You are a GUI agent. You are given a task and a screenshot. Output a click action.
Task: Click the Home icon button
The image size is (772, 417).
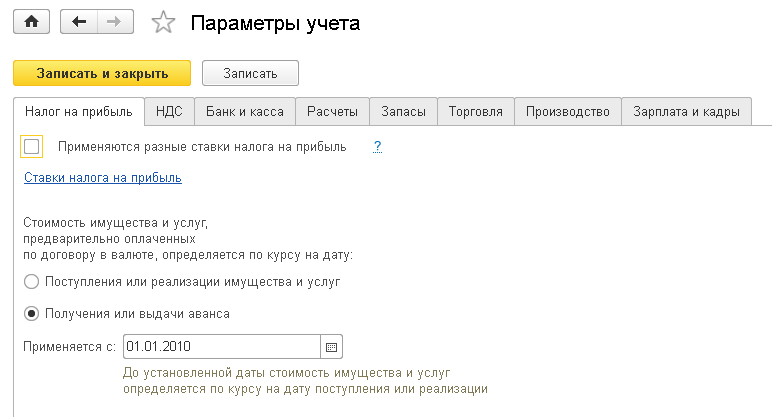tap(30, 21)
